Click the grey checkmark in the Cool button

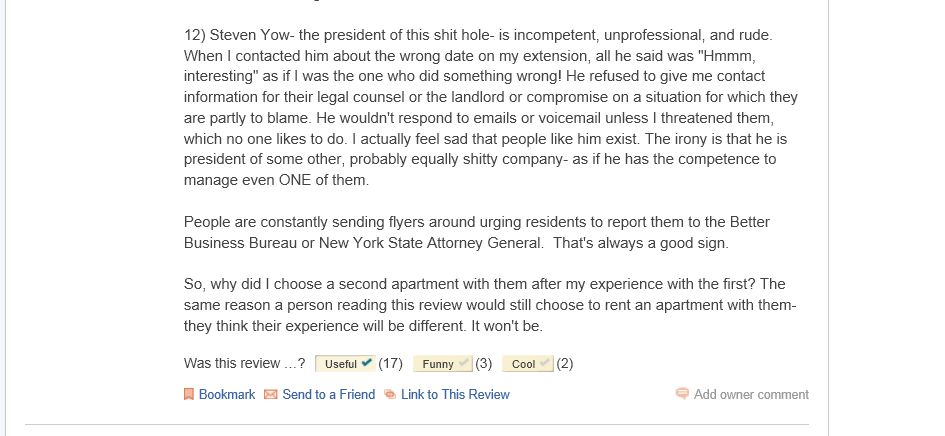coord(545,363)
